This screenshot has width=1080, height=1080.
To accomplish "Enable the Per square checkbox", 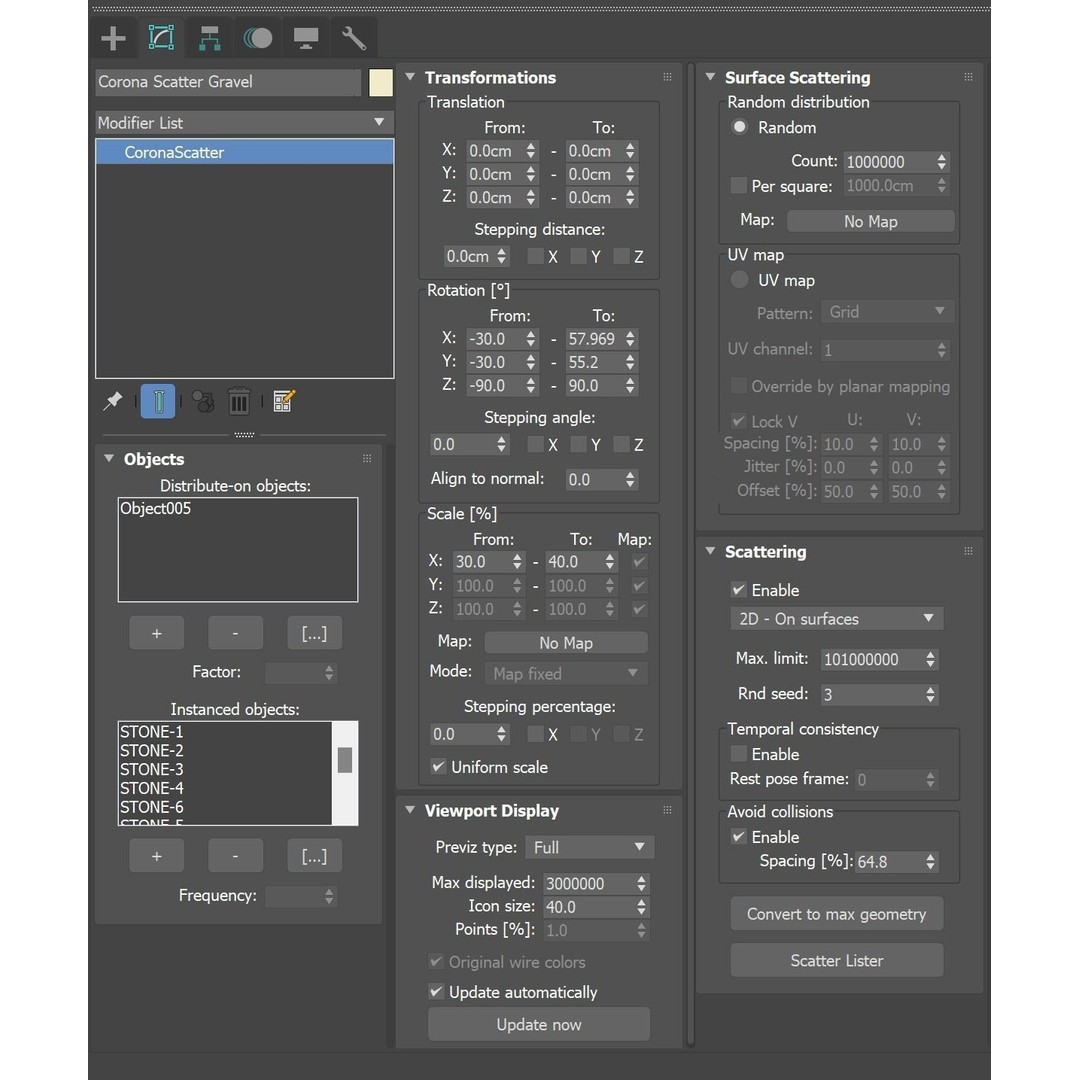I will (738, 185).
